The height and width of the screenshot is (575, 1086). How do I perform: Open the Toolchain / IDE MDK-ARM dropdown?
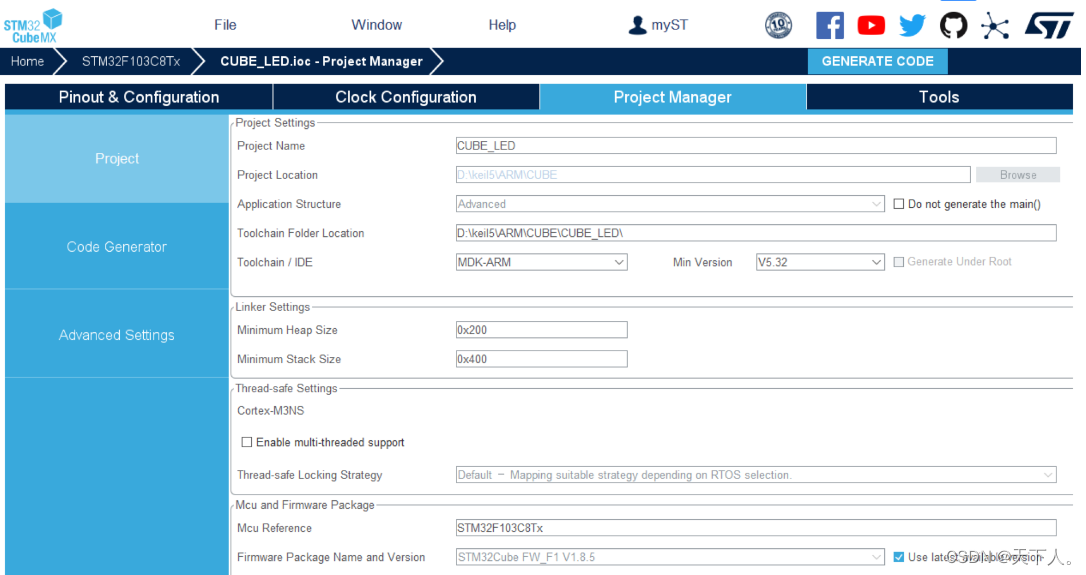click(x=542, y=262)
